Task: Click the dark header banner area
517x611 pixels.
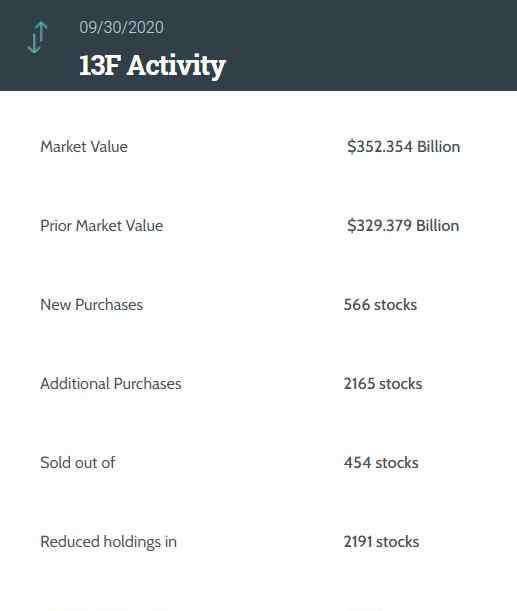Action: pyautogui.click(x=258, y=45)
